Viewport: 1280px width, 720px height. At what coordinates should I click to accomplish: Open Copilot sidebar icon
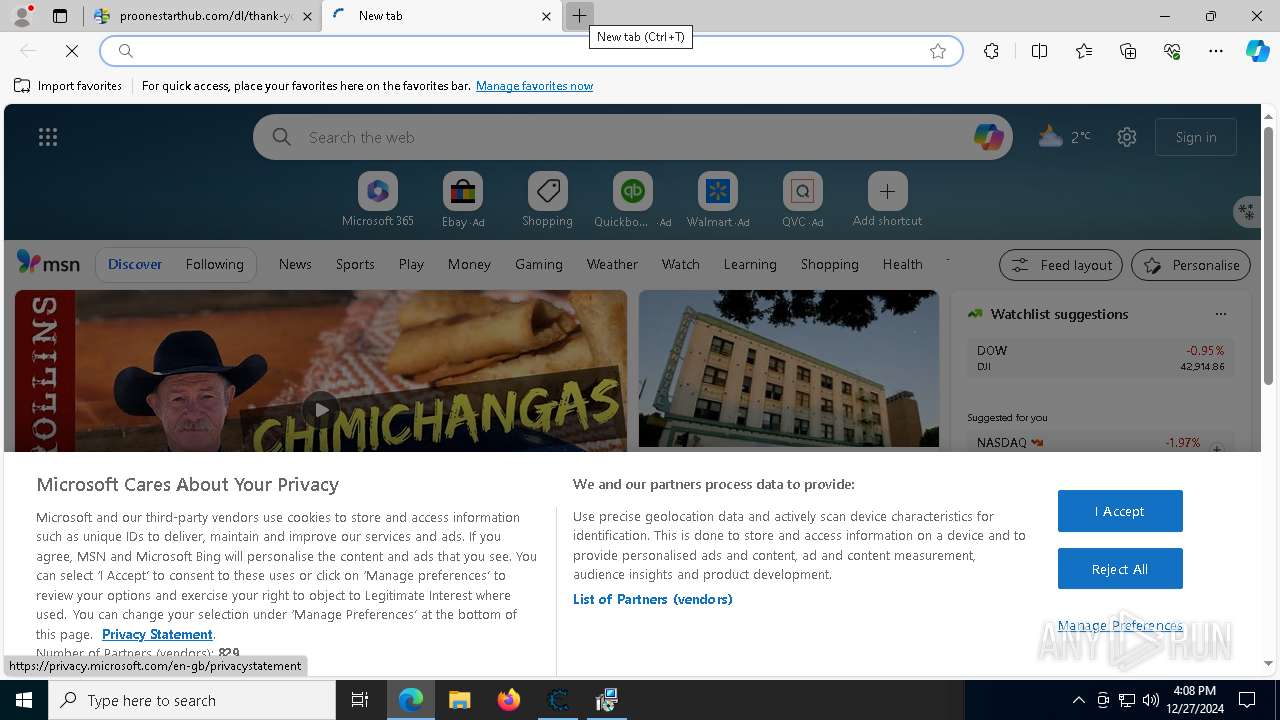(1257, 51)
